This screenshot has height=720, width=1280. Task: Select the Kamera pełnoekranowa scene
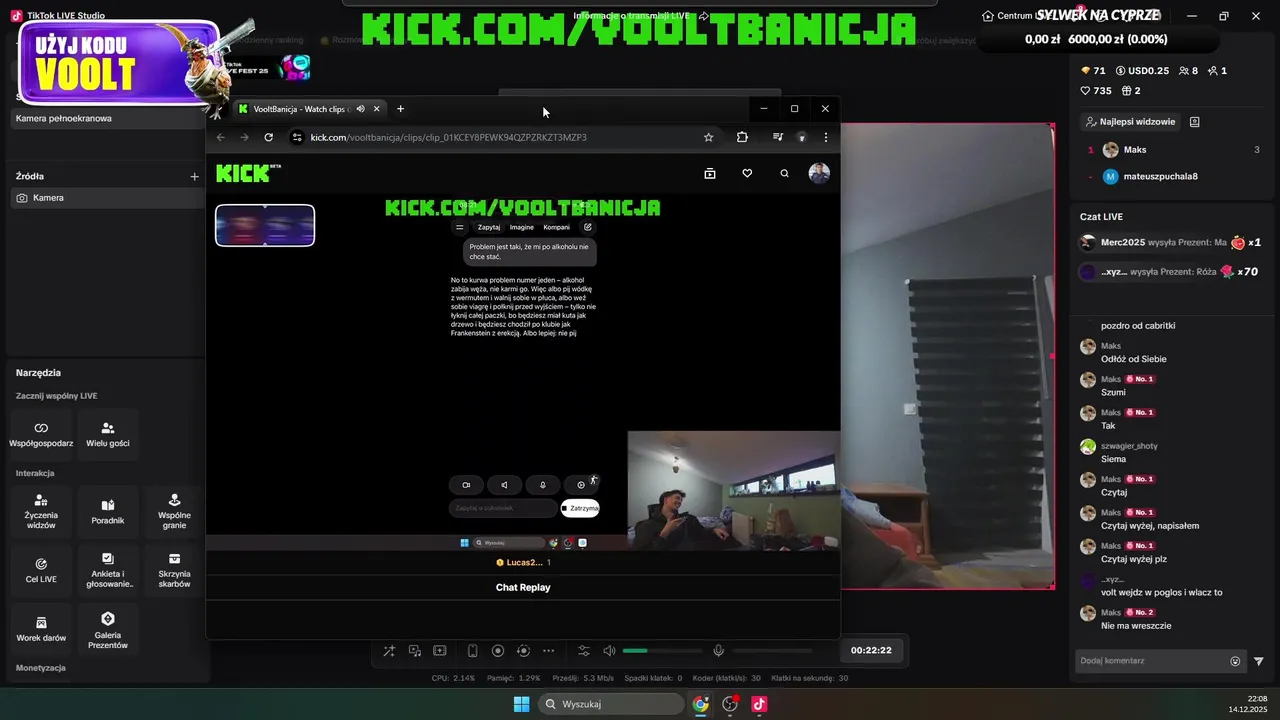[104, 118]
